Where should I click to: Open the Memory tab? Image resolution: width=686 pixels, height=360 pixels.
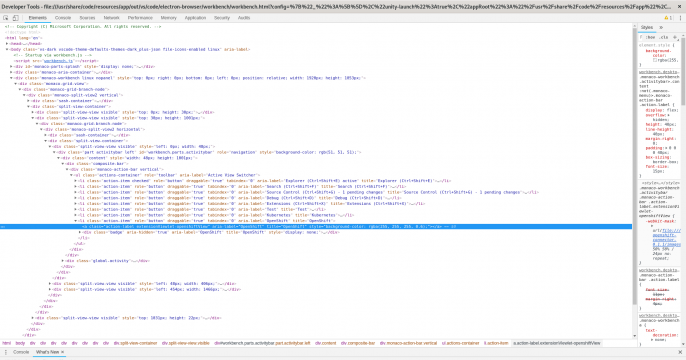coord(168,18)
